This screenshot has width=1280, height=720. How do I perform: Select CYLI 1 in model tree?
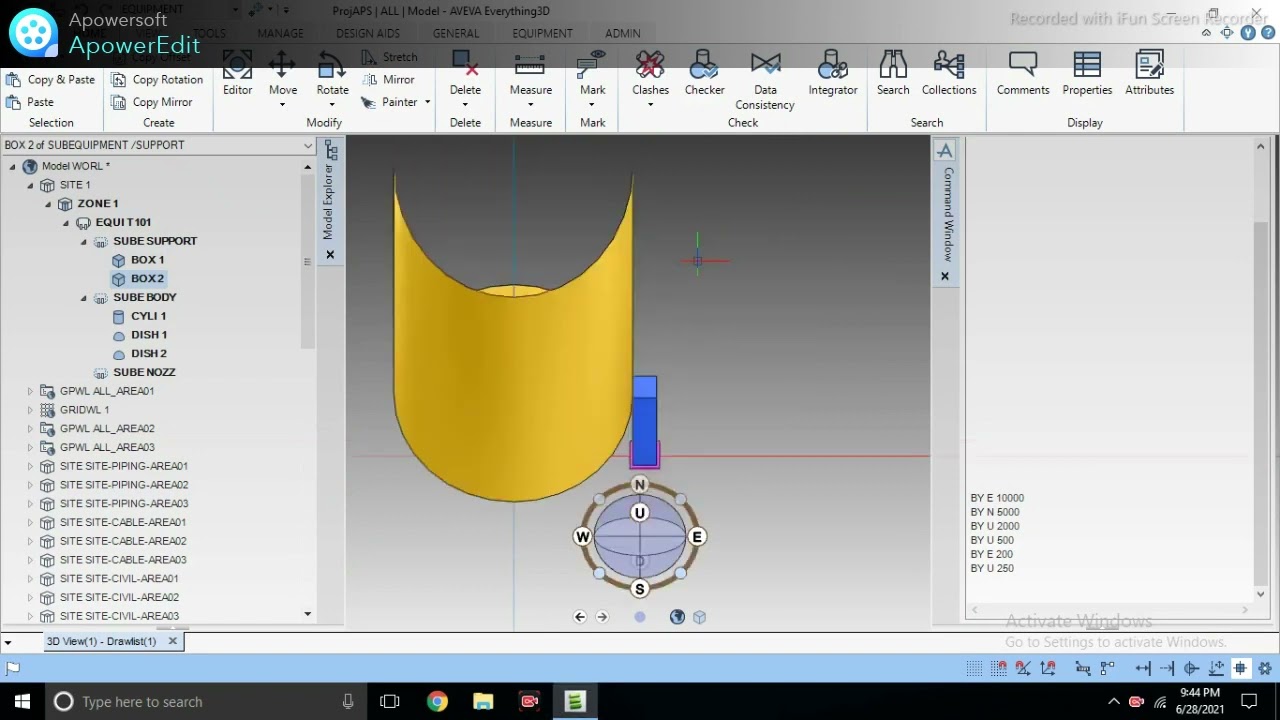[x=148, y=316]
